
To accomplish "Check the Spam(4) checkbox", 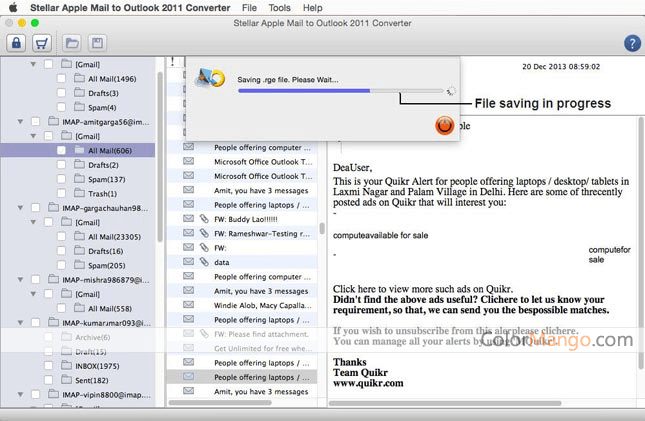I will pos(61,107).
